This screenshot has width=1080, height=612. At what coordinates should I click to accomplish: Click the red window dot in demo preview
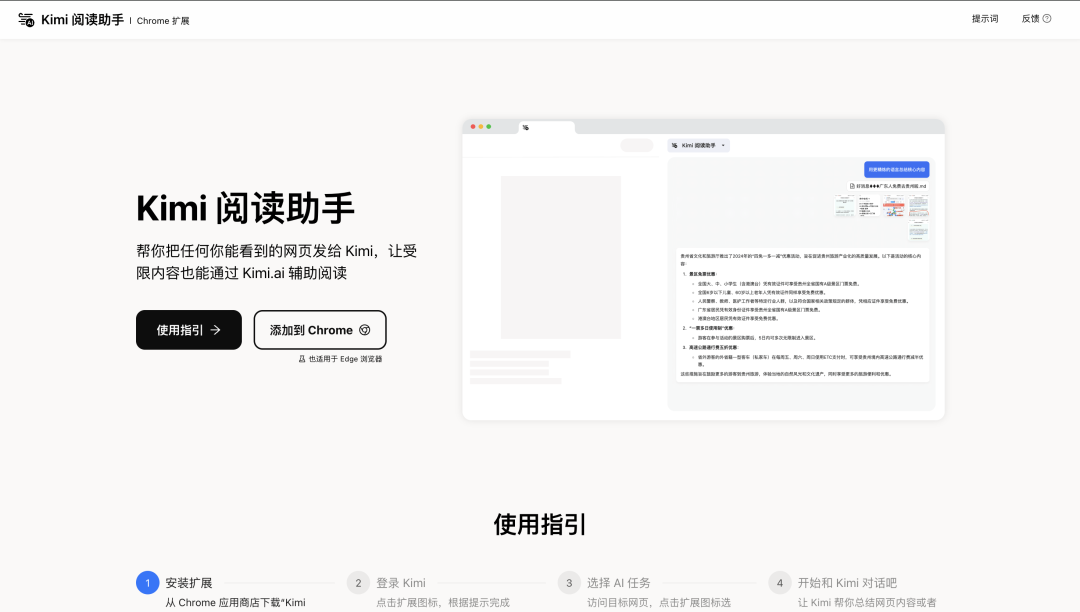pyautogui.click(x=473, y=127)
